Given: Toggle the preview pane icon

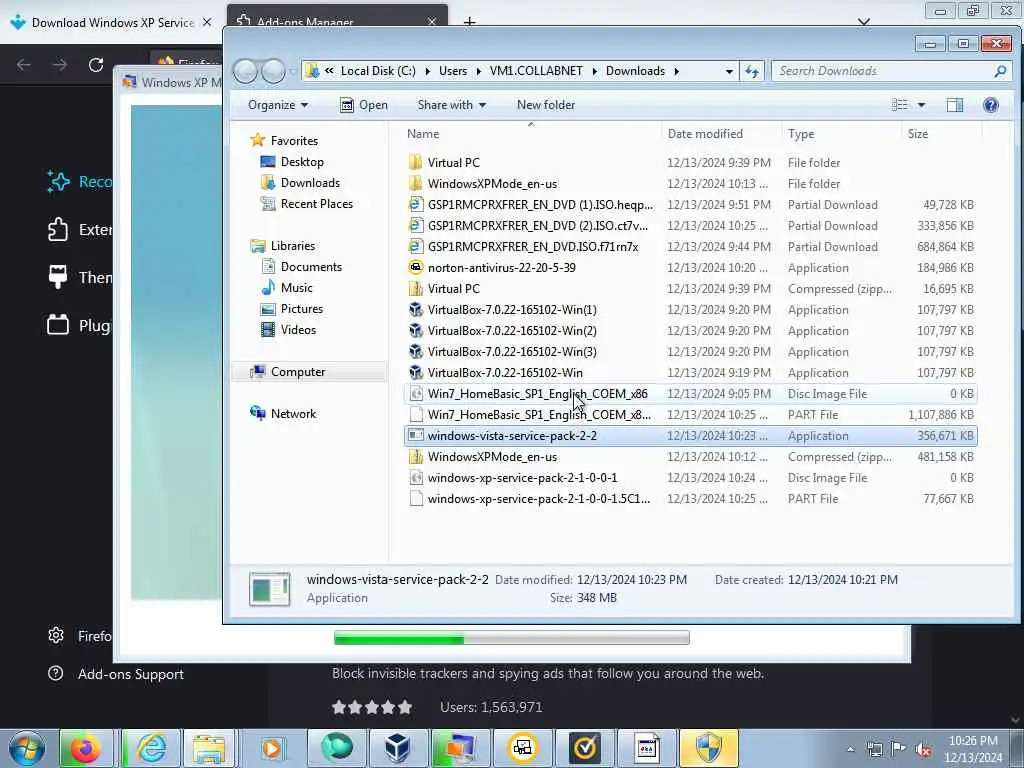Looking at the screenshot, I should (954, 104).
